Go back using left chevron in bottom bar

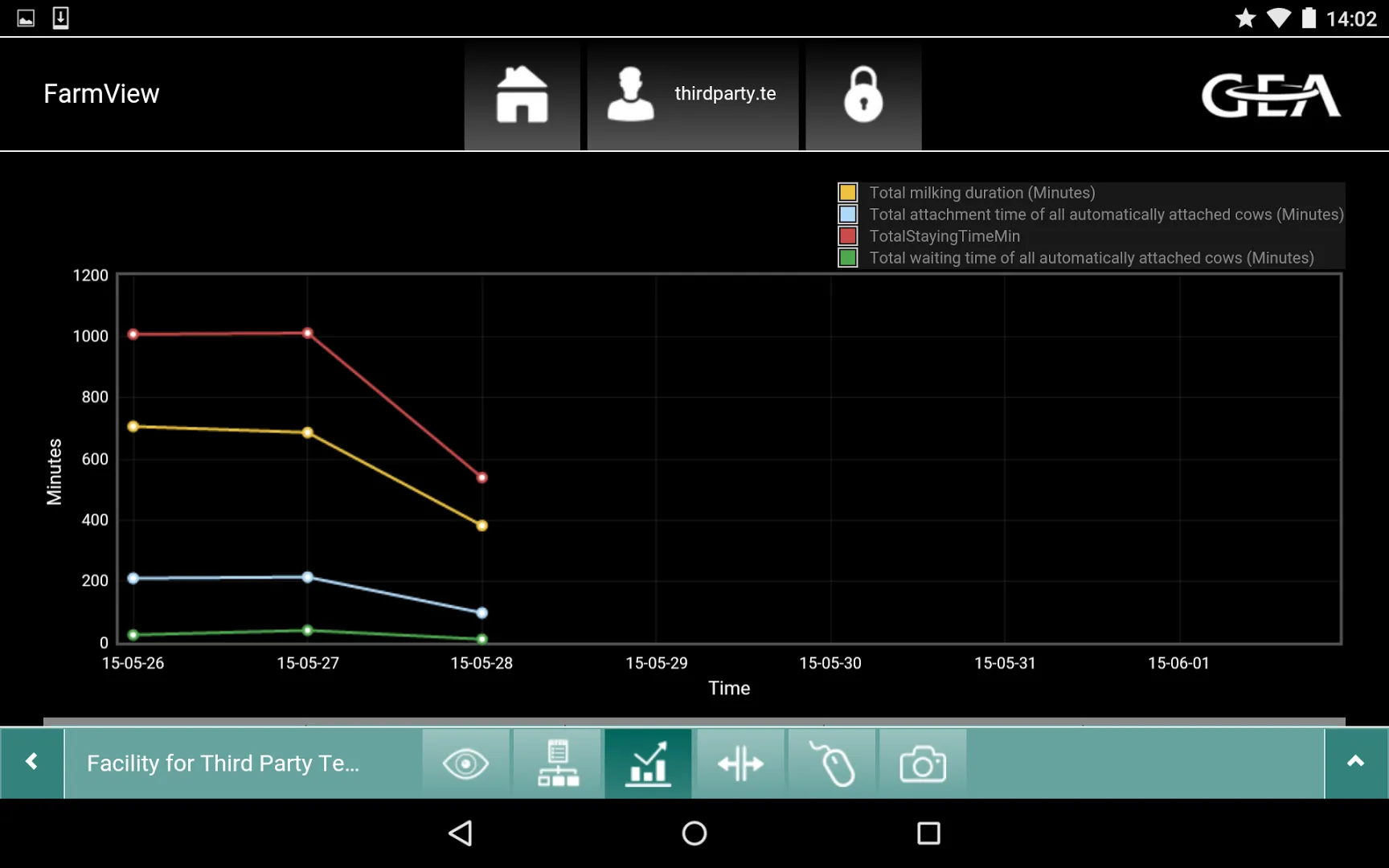coord(31,762)
